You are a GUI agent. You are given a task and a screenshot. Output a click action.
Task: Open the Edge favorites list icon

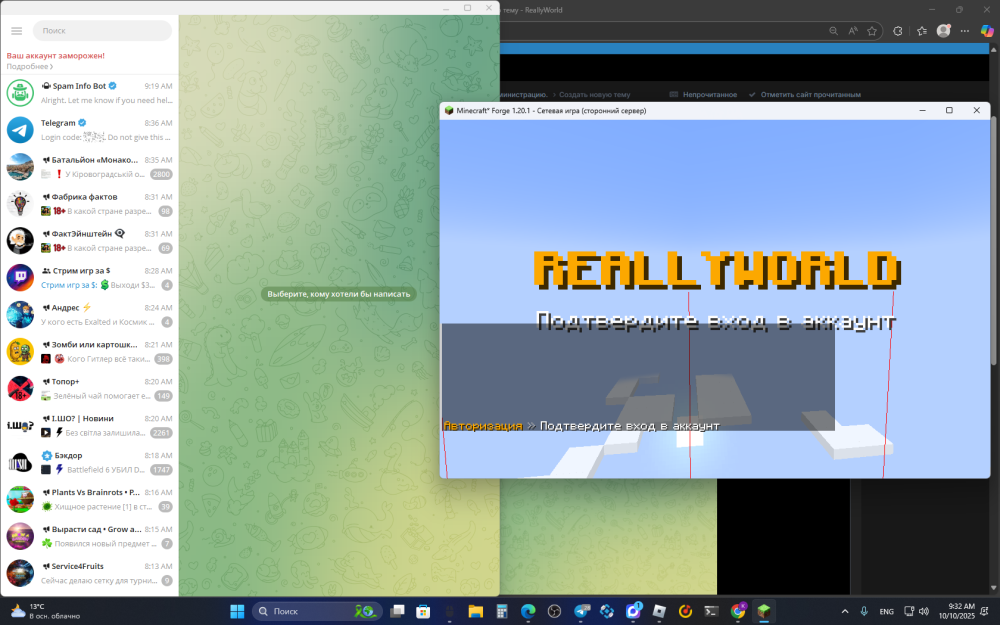[922, 31]
